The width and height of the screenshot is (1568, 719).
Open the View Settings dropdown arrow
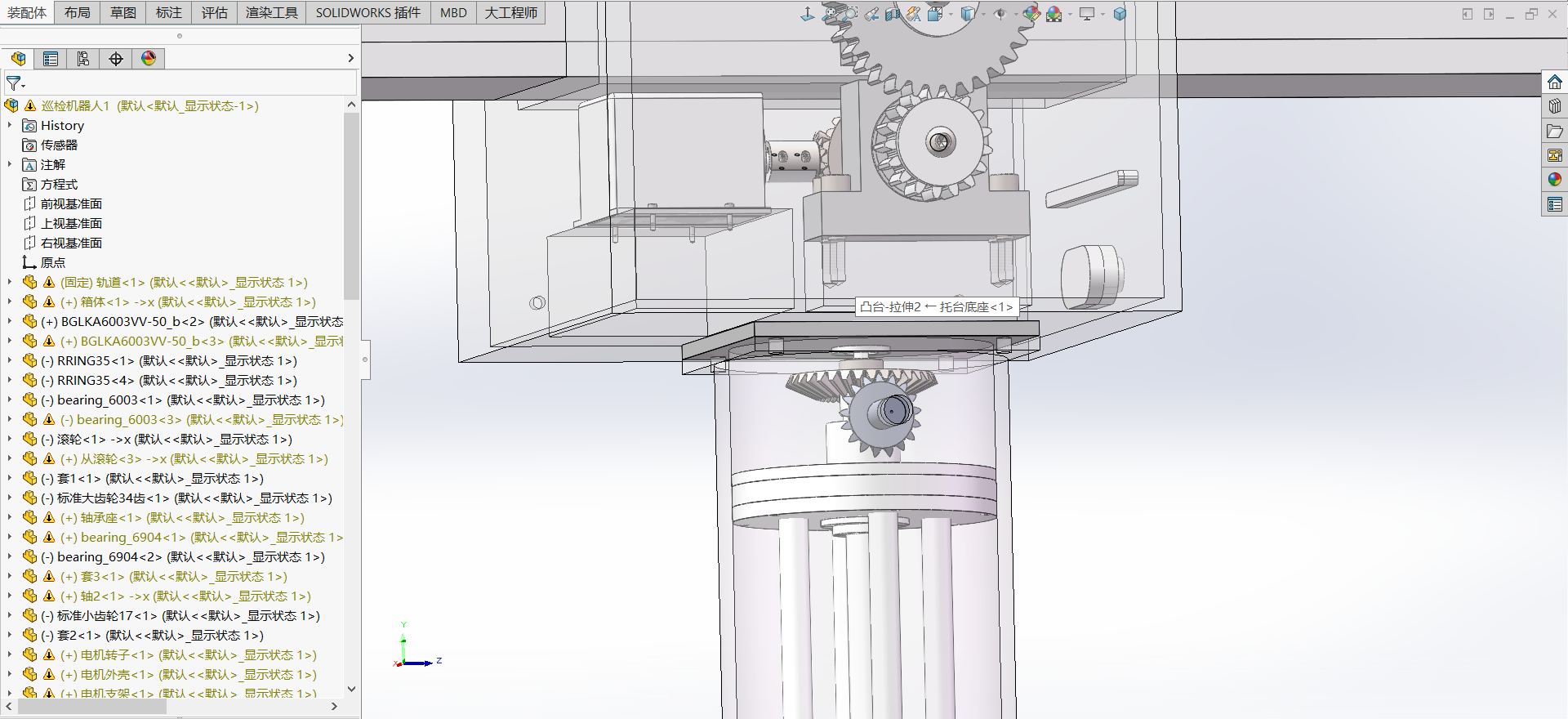[1102, 14]
